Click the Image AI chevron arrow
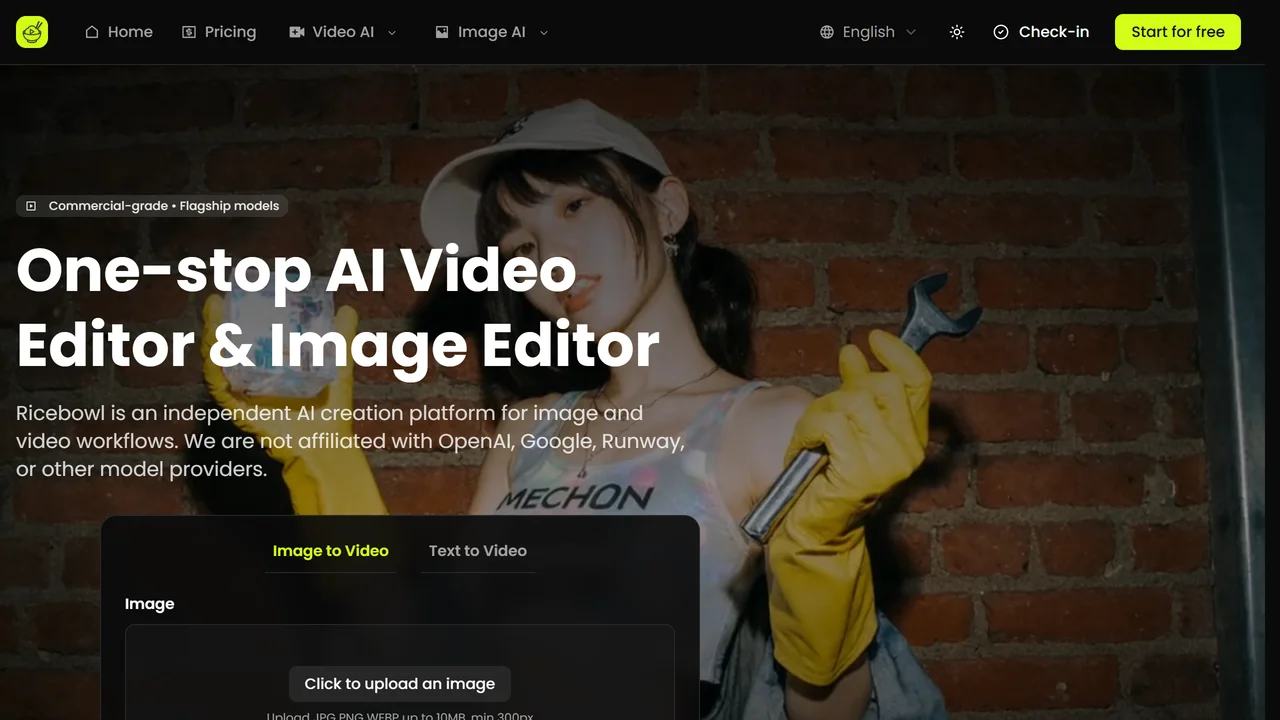Screen dimensions: 1280x720 pos(544,32)
